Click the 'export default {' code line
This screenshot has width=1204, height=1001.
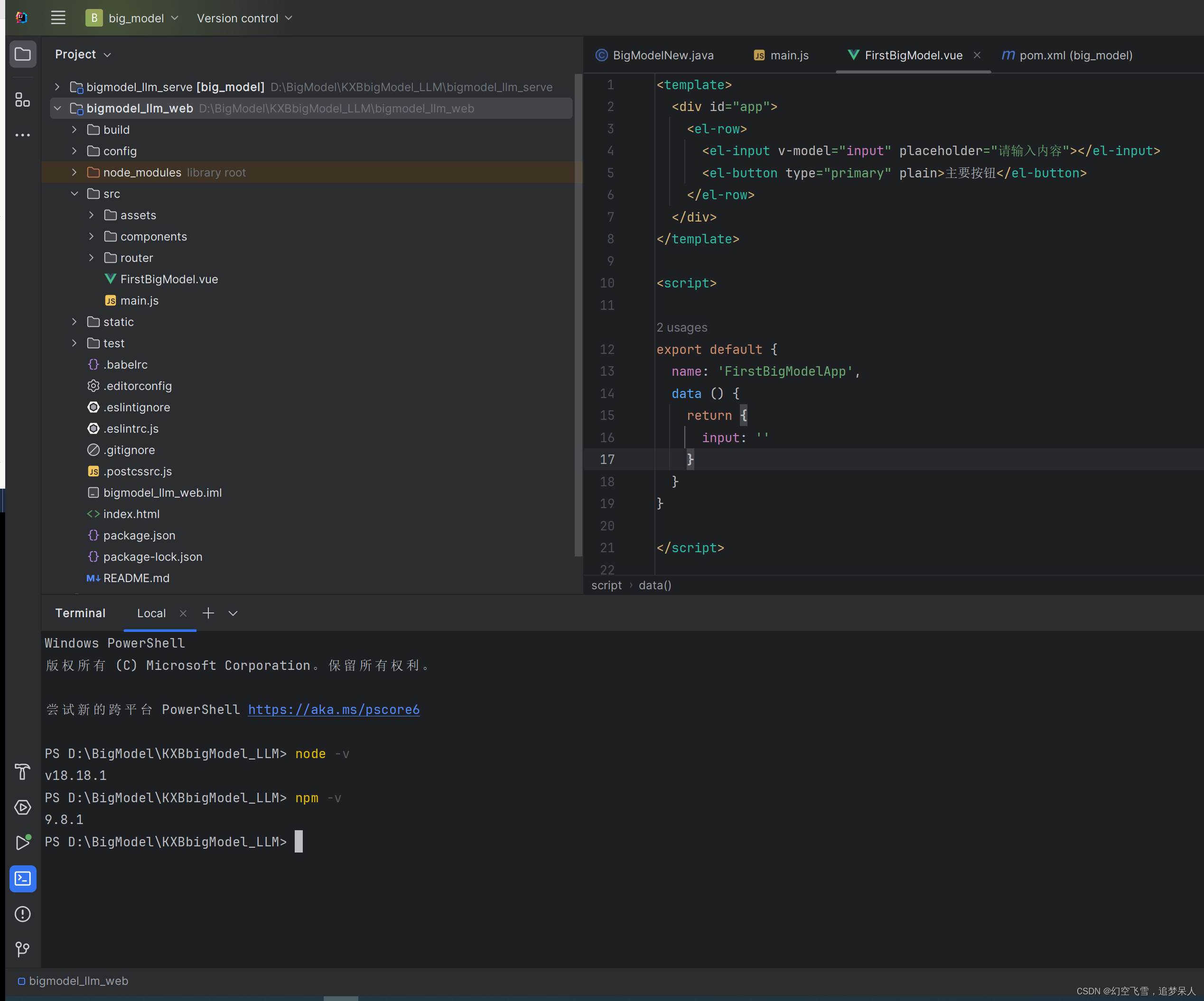tap(717, 349)
